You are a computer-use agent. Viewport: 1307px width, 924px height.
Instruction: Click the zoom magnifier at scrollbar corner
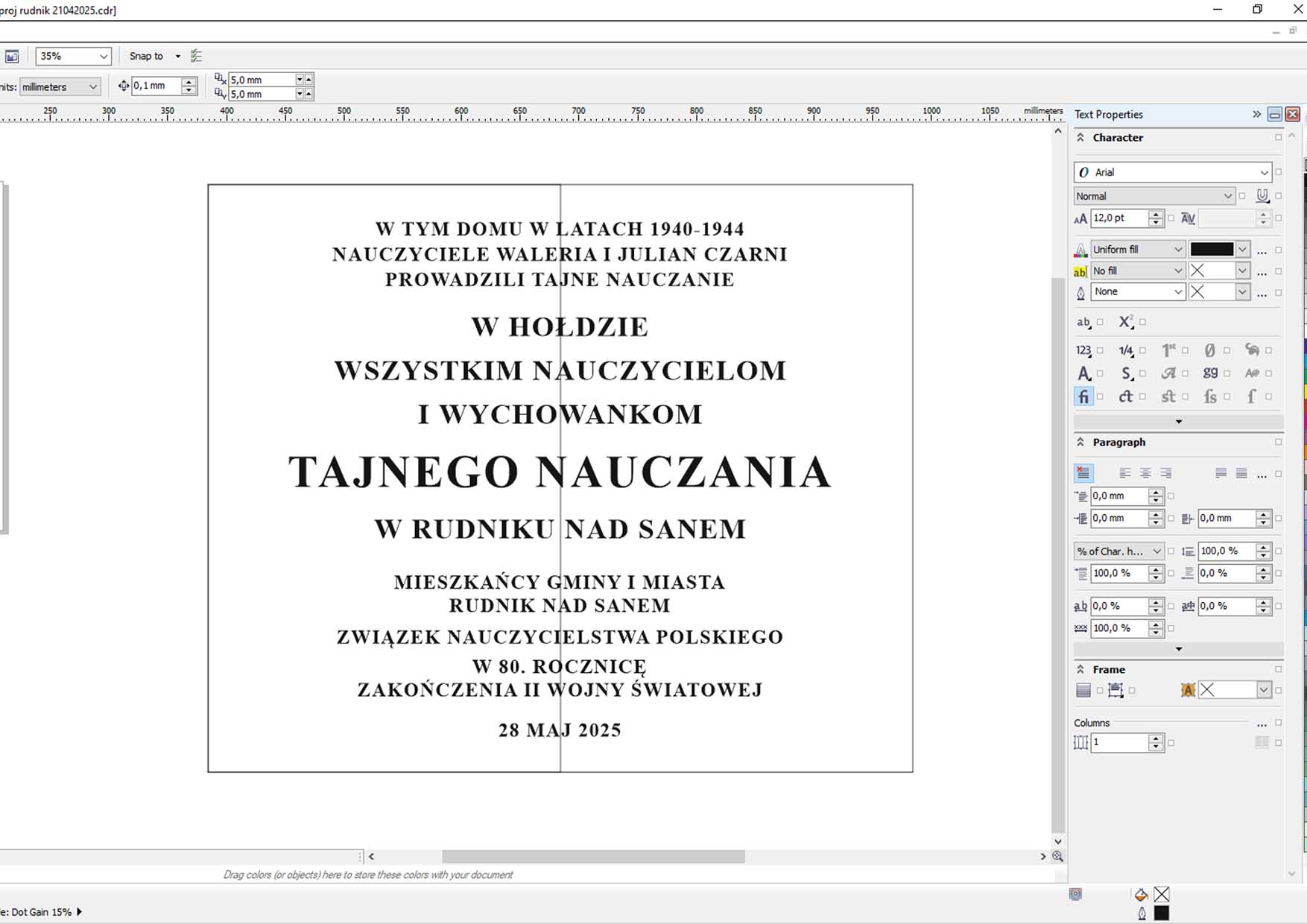coord(1057,857)
